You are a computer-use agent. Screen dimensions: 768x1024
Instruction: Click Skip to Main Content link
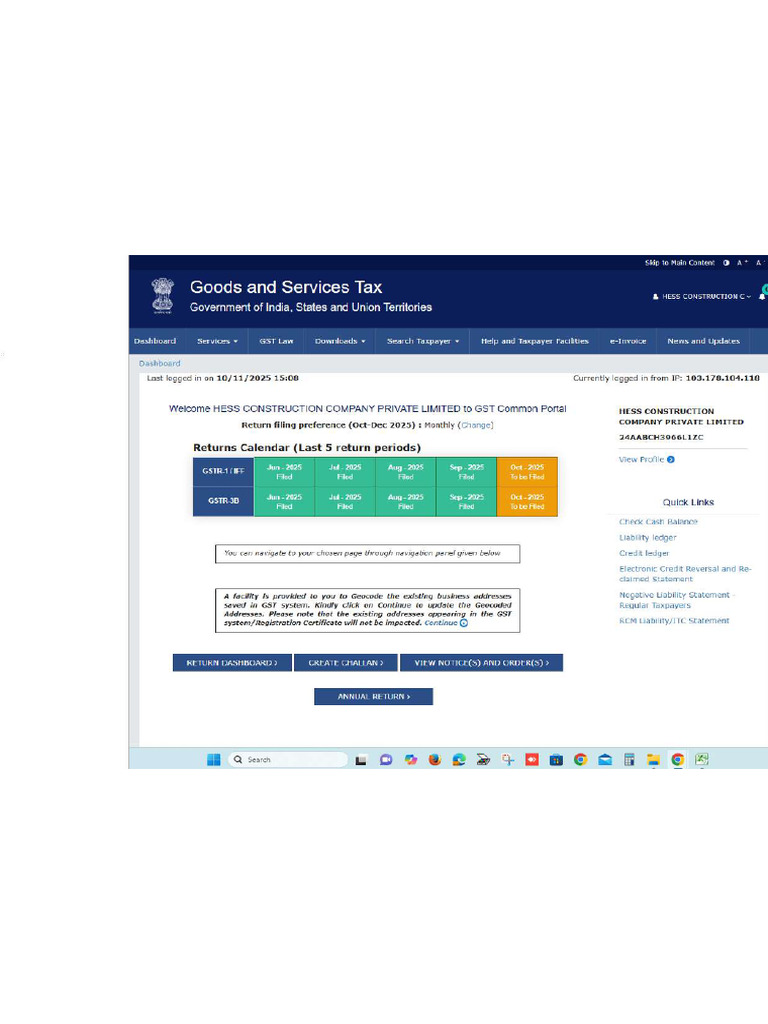pyautogui.click(x=680, y=263)
